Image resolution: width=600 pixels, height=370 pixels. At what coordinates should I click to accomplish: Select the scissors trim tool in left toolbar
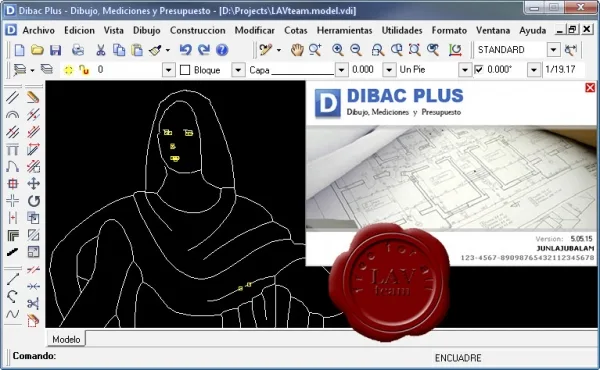click(x=33, y=304)
